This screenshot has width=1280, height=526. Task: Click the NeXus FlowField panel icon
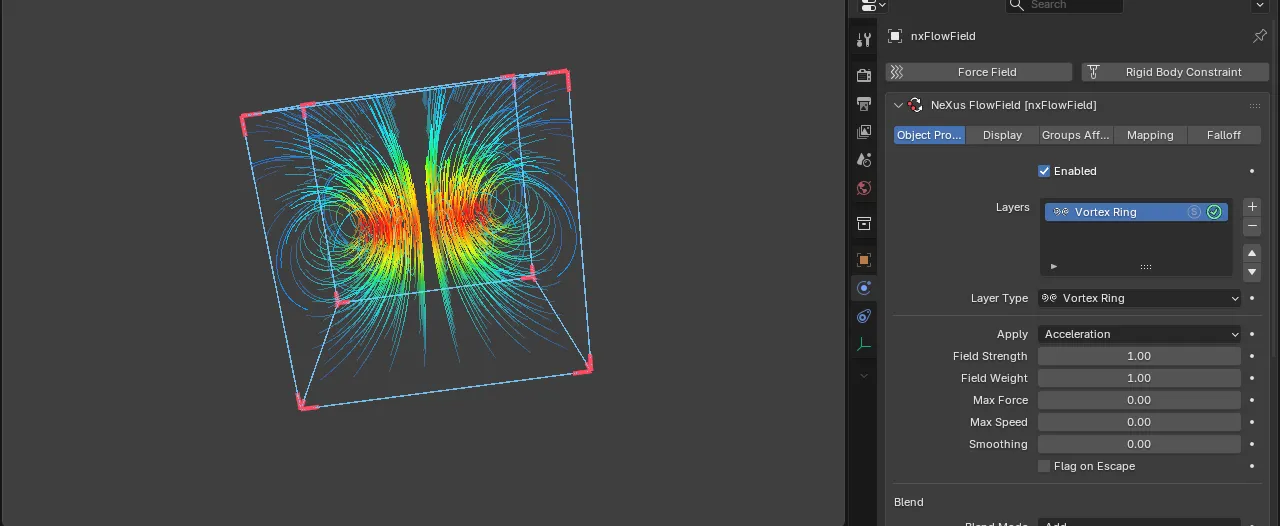(x=915, y=105)
